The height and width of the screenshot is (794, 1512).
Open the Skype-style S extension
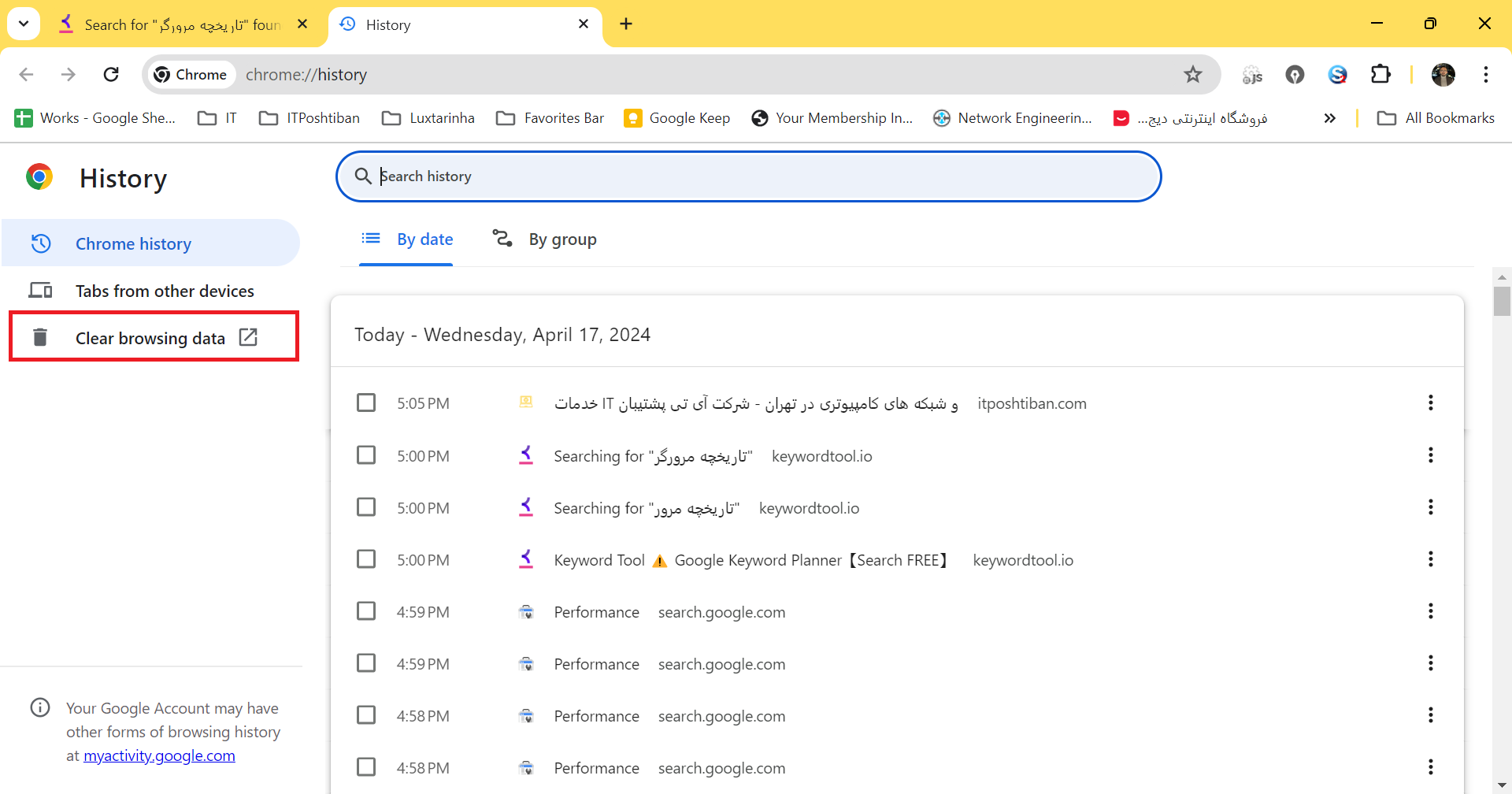pos(1337,74)
